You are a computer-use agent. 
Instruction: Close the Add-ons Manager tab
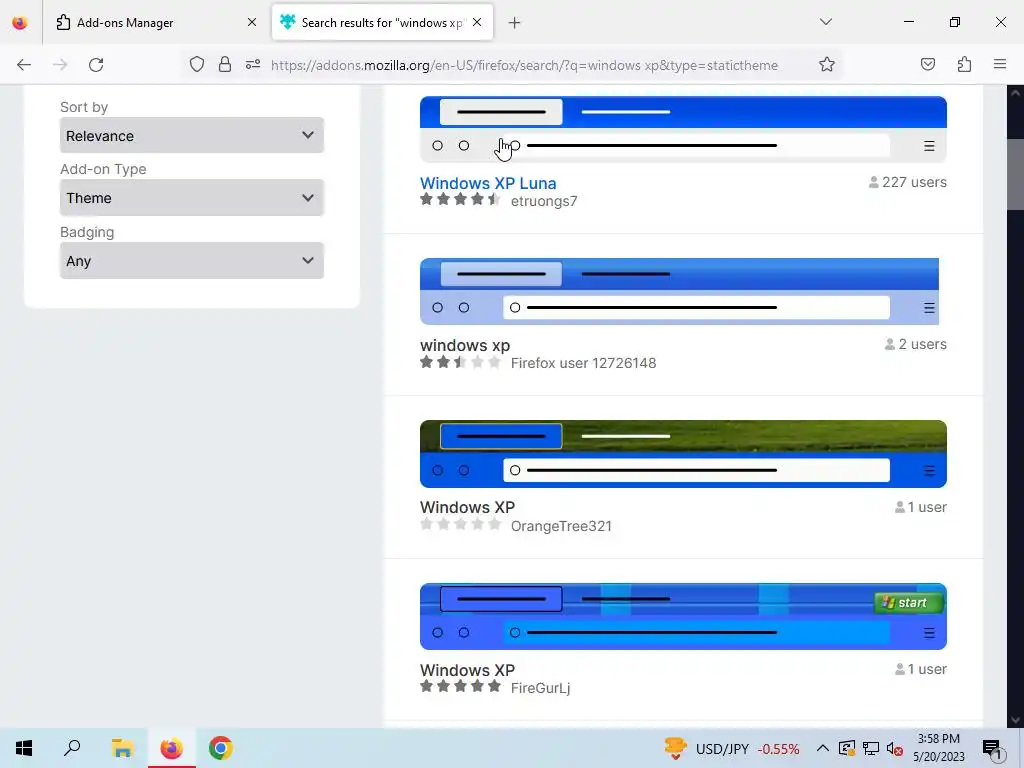tap(252, 23)
